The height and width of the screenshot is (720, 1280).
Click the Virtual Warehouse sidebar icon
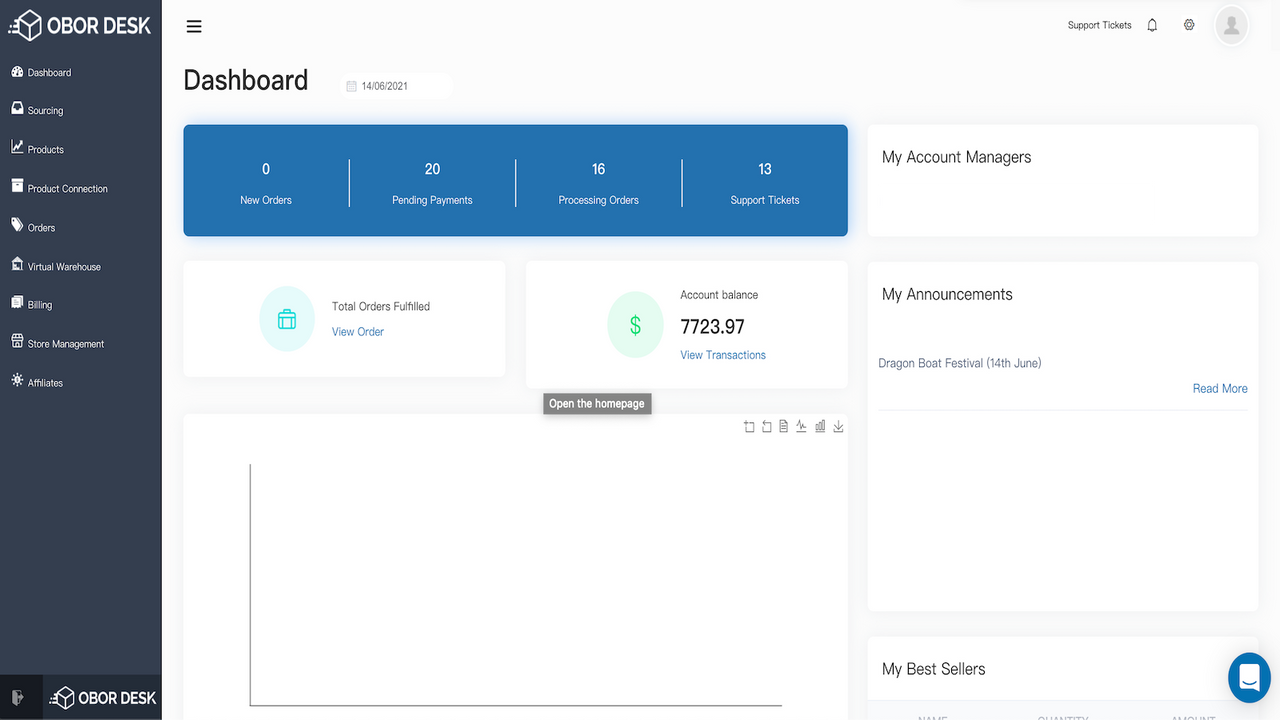click(x=17, y=266)
